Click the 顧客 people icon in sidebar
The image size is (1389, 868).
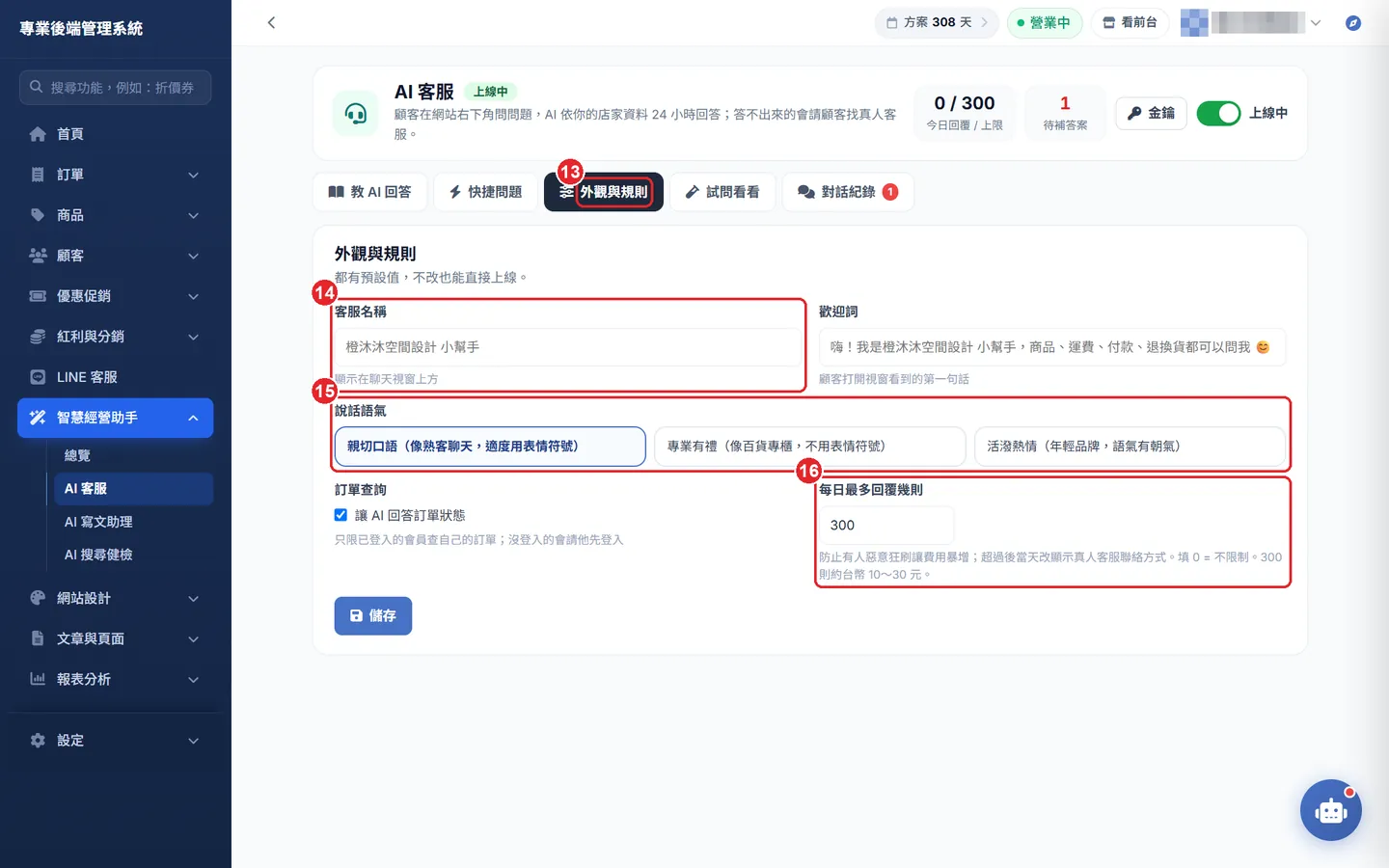(38, 256)
